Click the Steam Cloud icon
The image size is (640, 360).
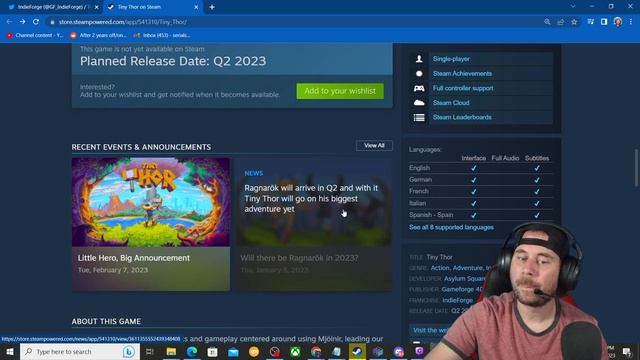[419, 103]
